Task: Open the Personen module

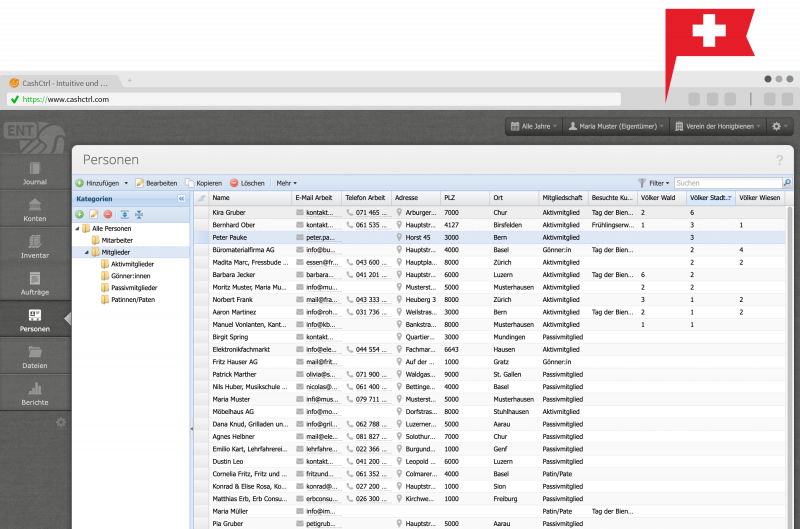Action: [x=35, y=320]
